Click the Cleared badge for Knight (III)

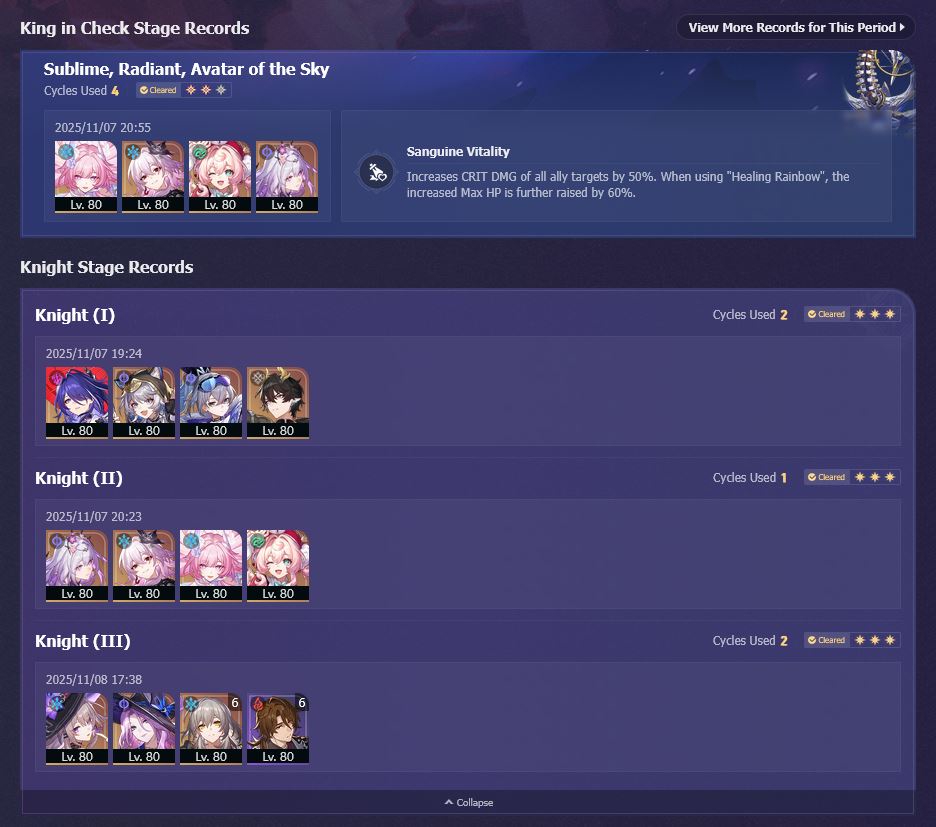(827, 640)
